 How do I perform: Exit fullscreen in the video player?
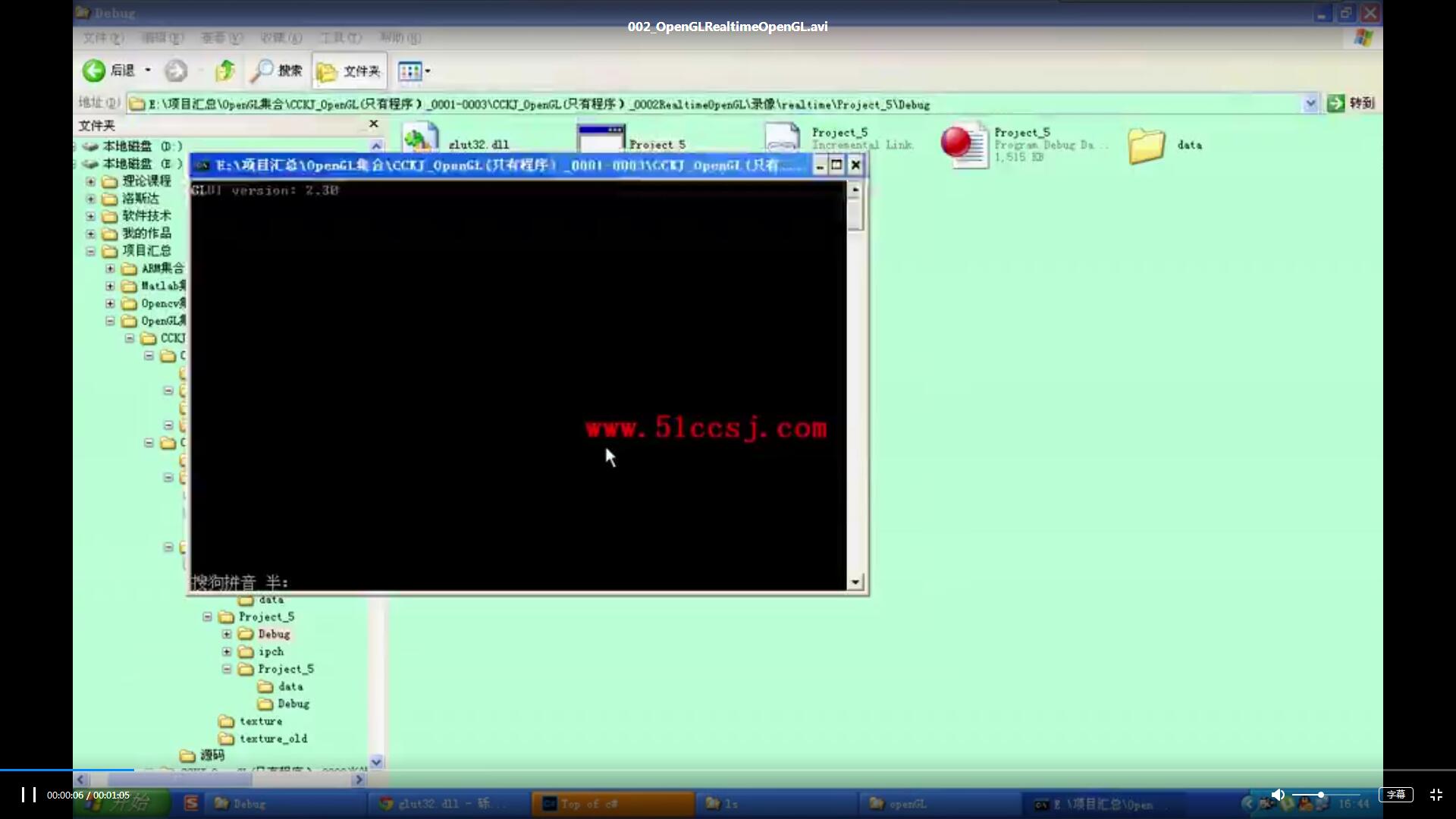click(1436, 795)
